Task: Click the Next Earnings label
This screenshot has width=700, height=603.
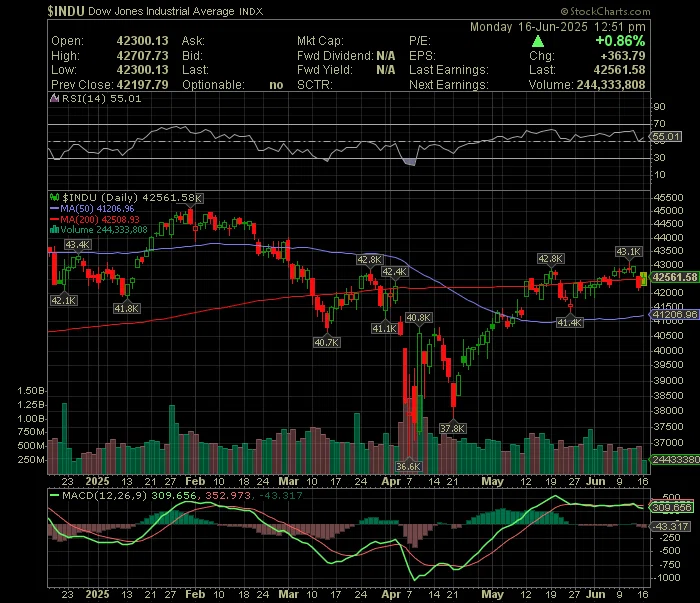Action: coord(449,85)
